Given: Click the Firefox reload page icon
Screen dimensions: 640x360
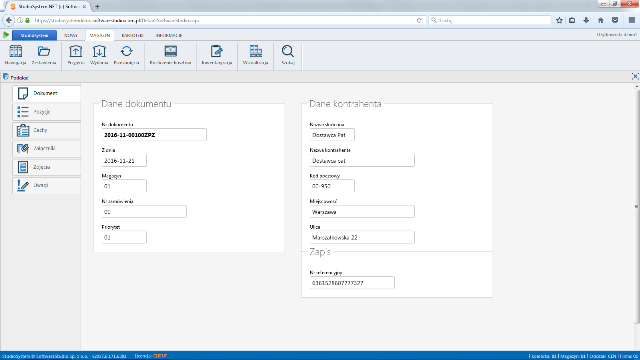Looking at the screenshot, I should coord(419,20).
